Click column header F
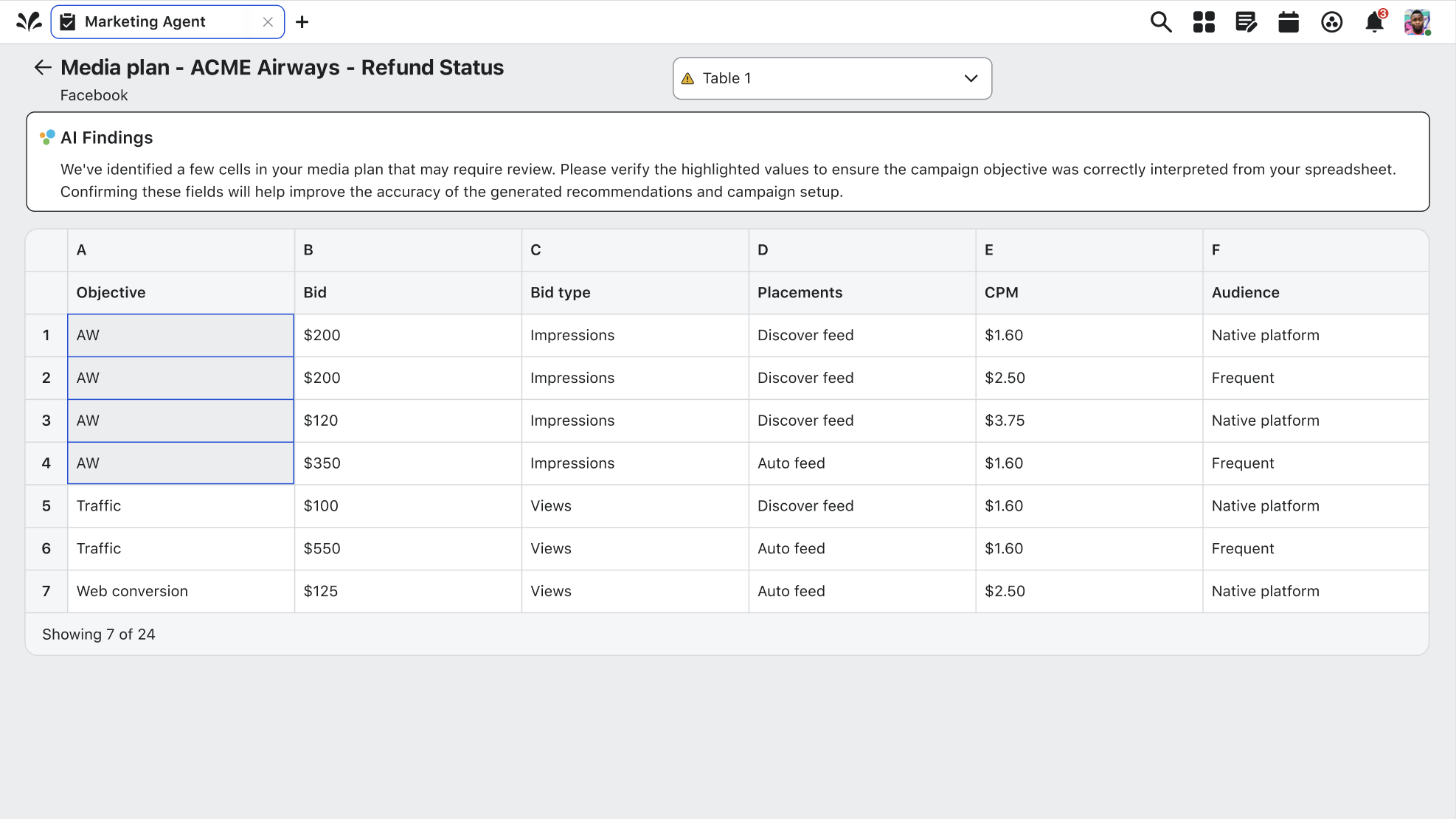Image resolution: width=1456 pixels, height=819 pixels. (x=1316, y=250)
